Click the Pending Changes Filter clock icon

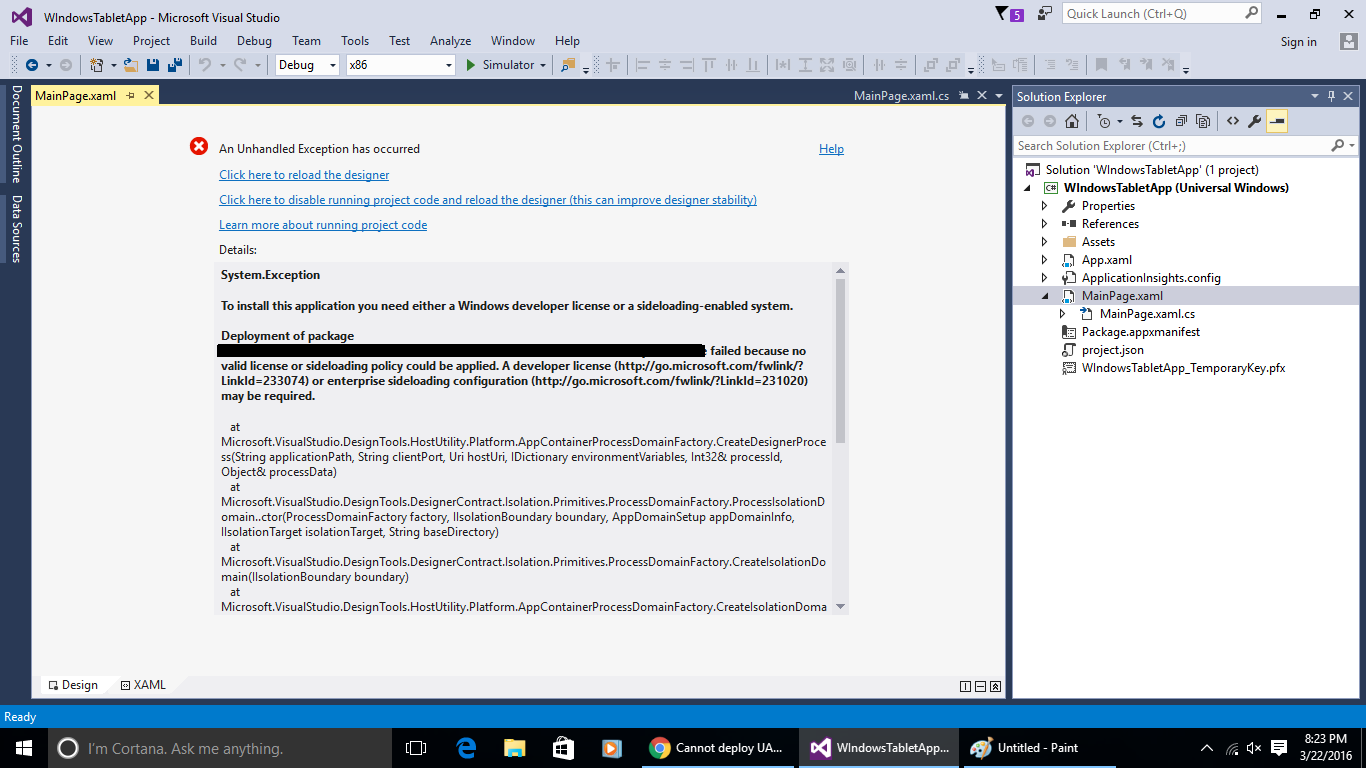[1104, 121]
